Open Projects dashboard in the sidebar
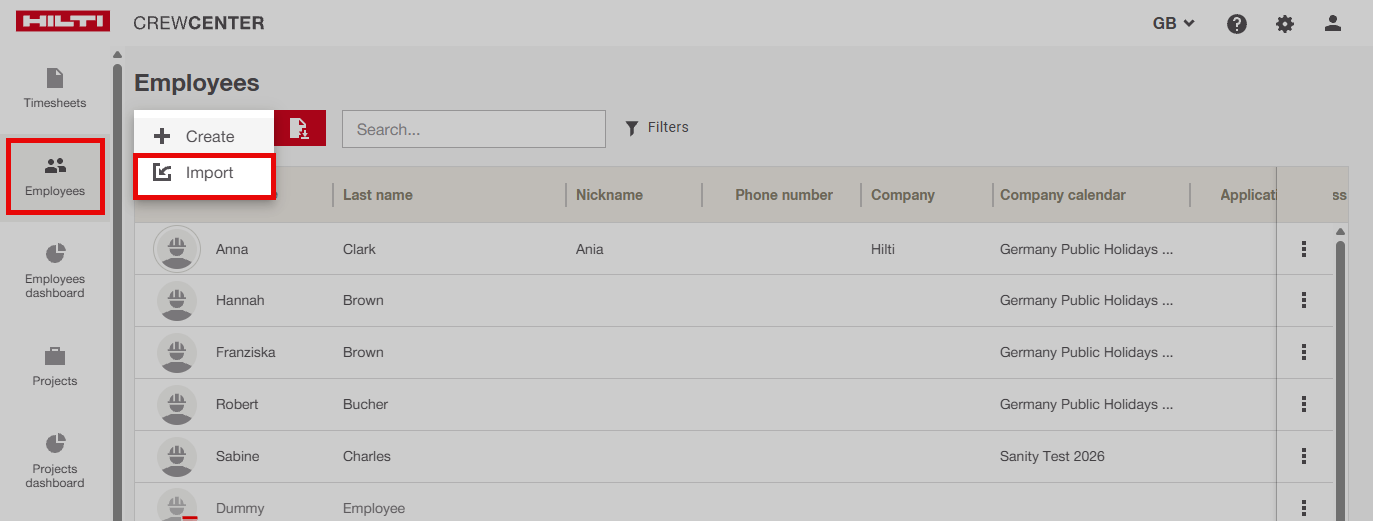Viewport: 1373px width, 521px height. pos(55,460)
